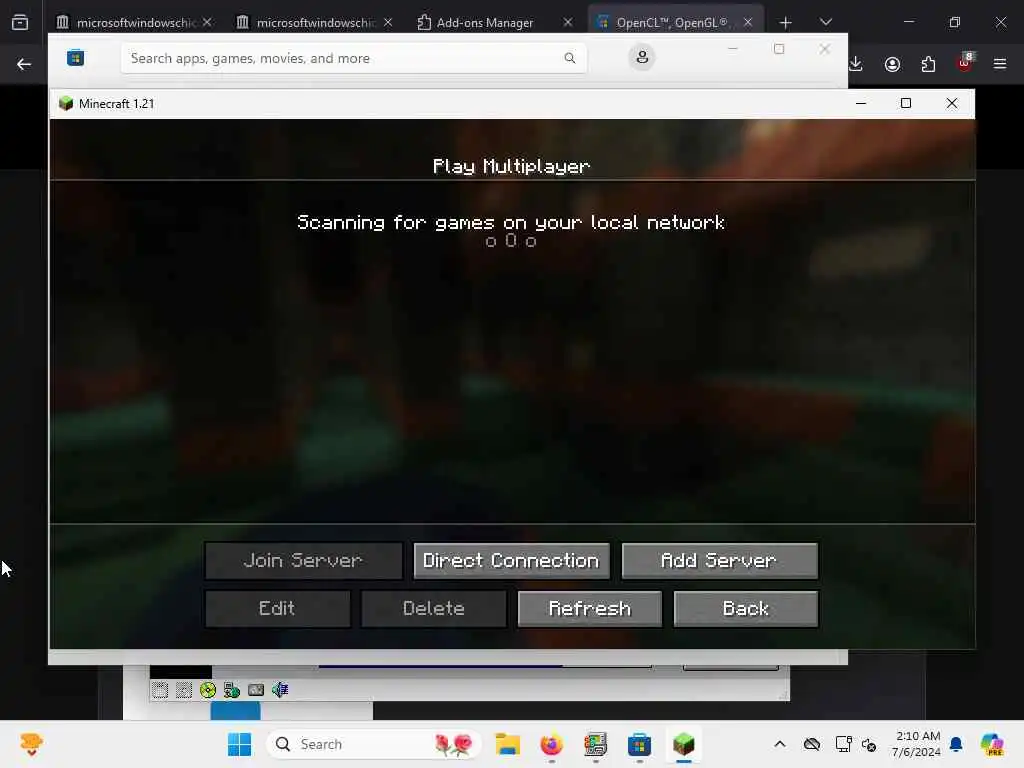Switch to the Add-ons Manager tab
This screenshot has width=1024, height=768.
(485, 22)
